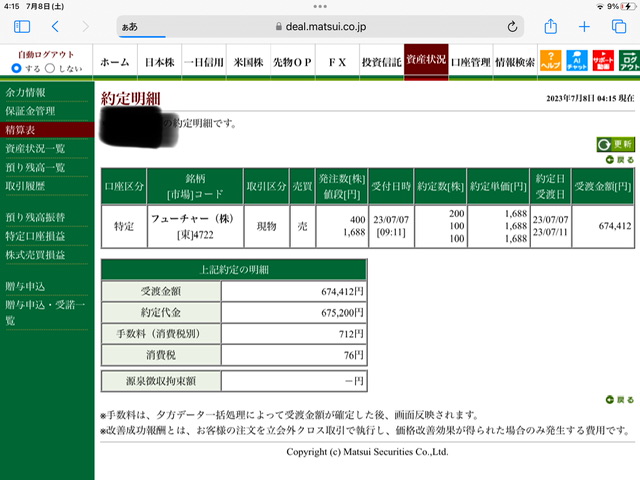Open 取引履歴 in the sidebar
The width and height of the screenshot is (640, 480).
[25, 186]
